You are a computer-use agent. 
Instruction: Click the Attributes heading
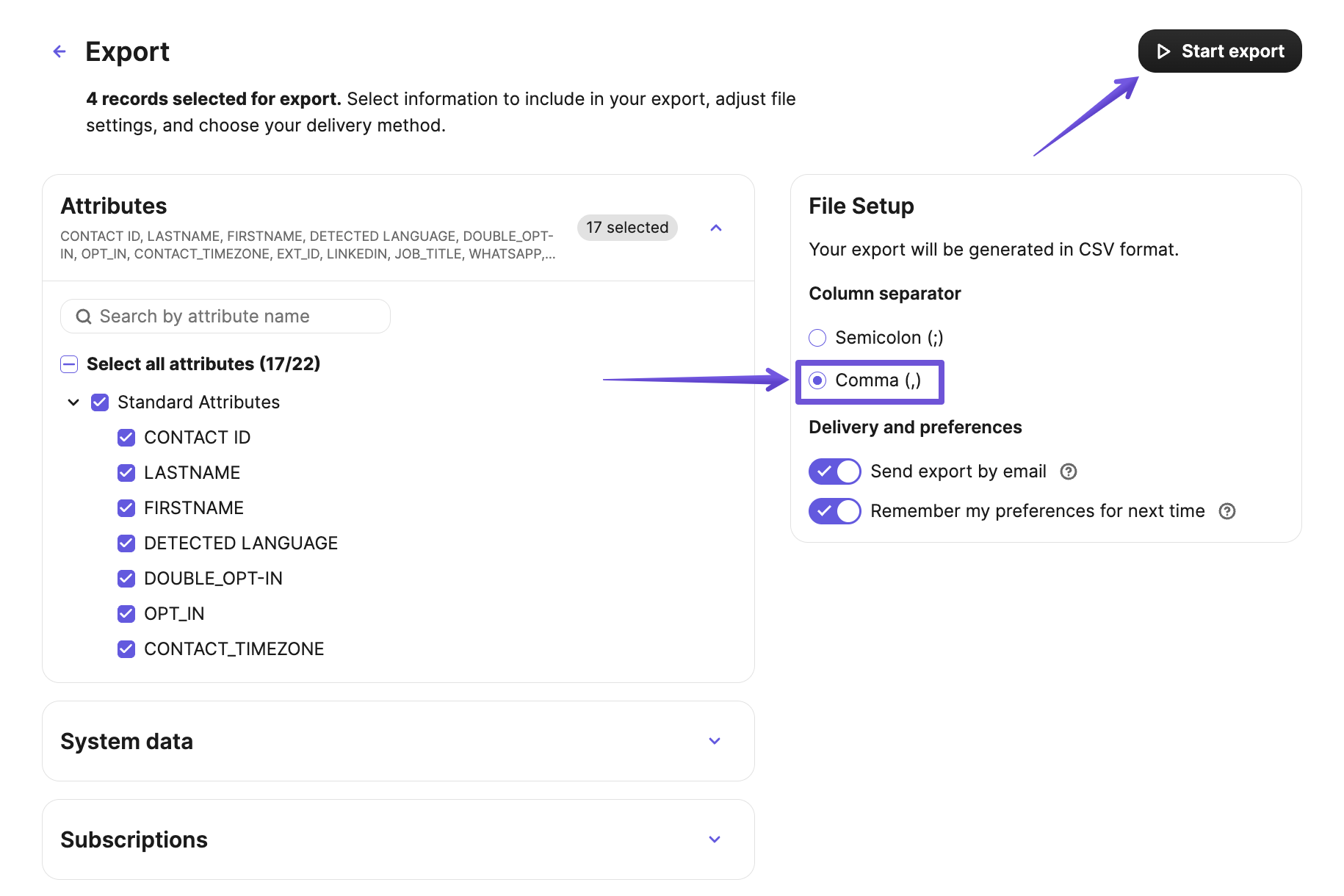tap(114, 206)
